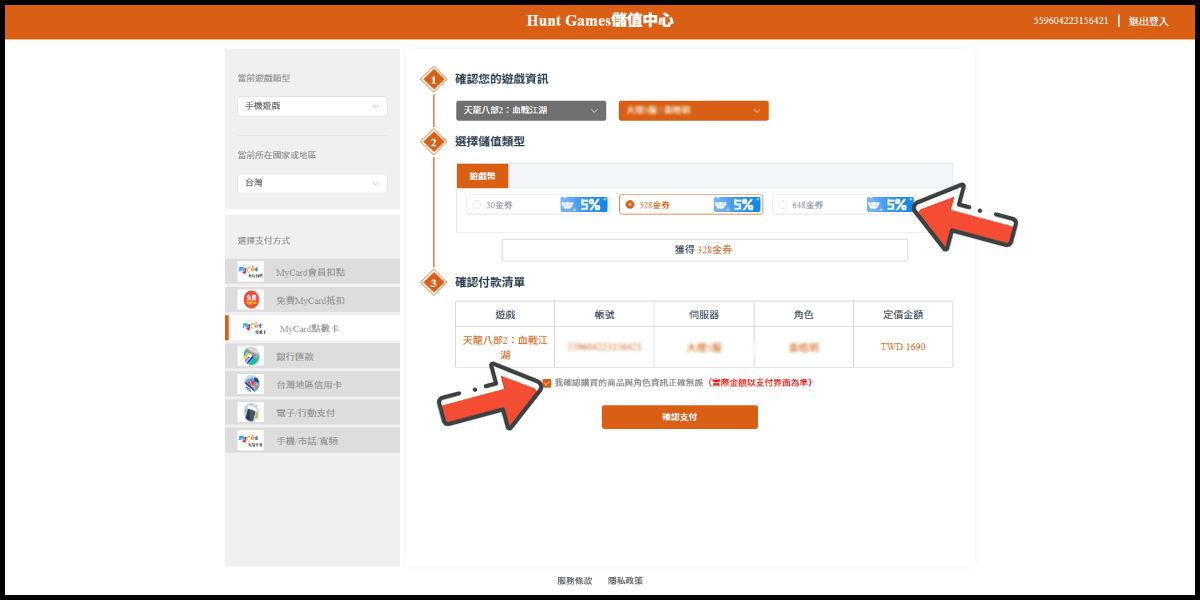Select the 電子/行動支付 mobile payment icon
Viewport: 1200px width, 600px height.
point(250,412)
